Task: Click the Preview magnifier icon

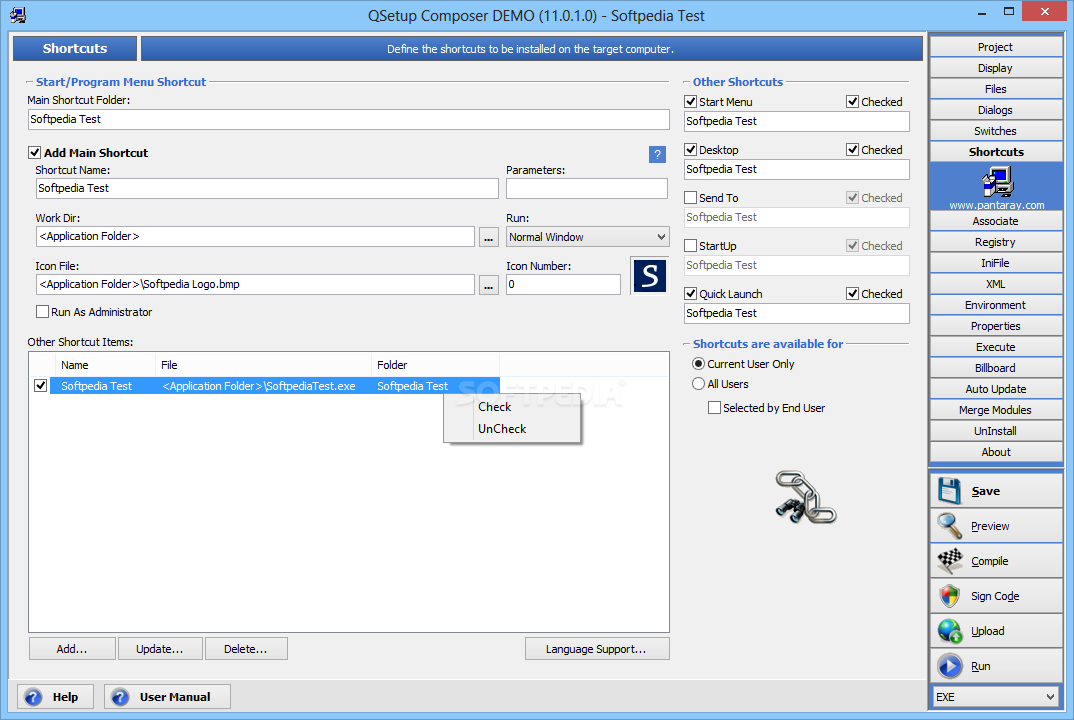Action: click(949, 526)
